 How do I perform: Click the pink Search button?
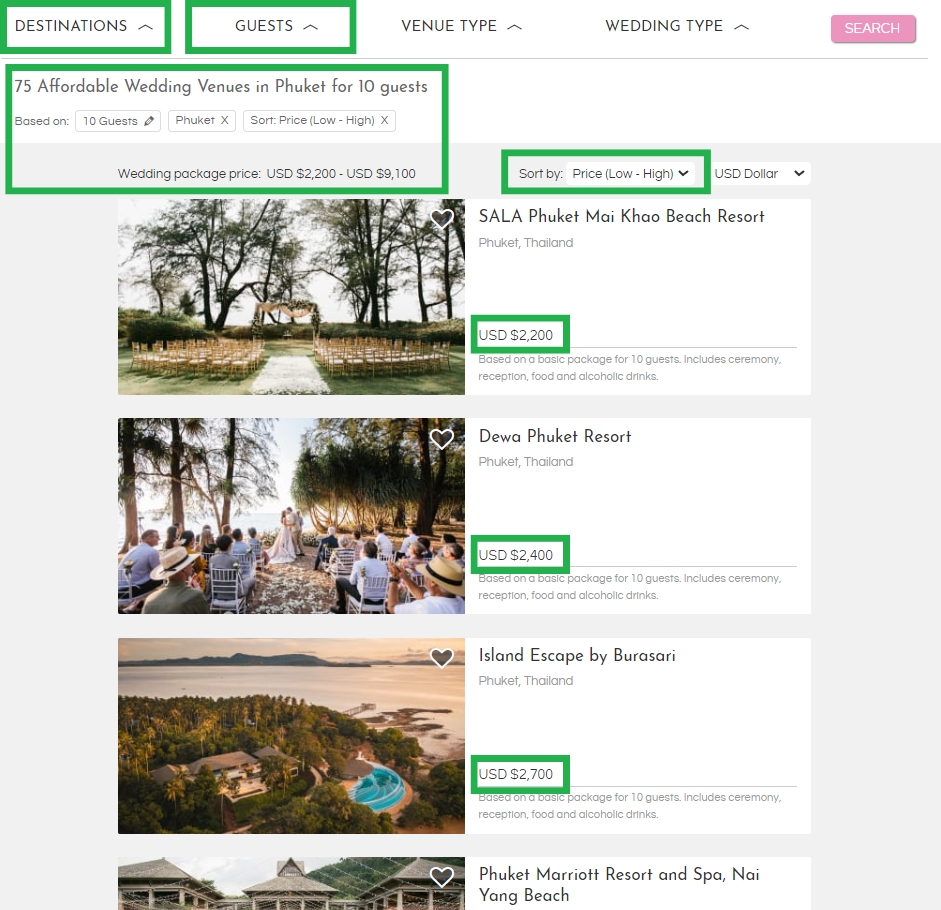tap(873, 28)
